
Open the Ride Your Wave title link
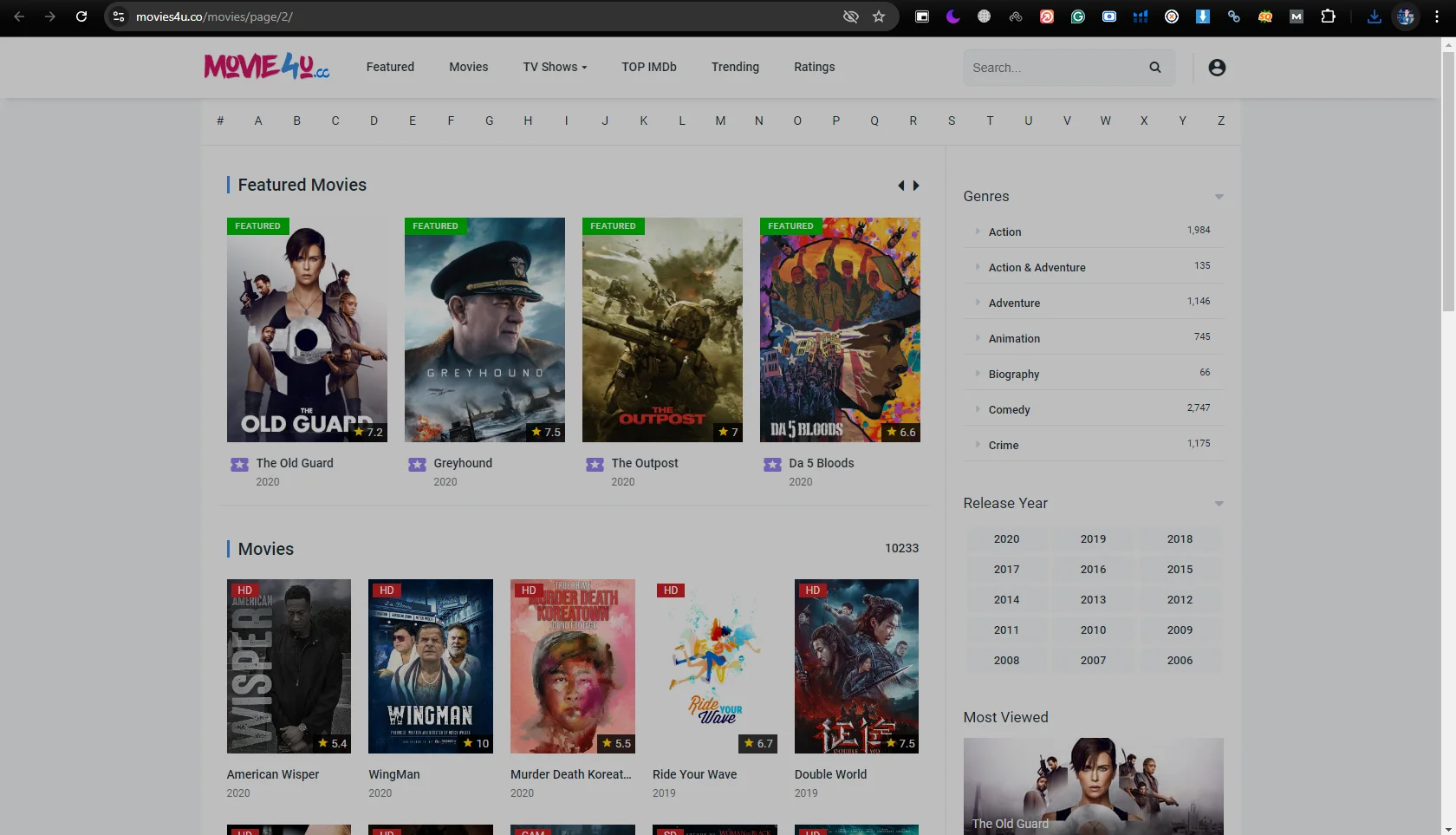[694, 774]
